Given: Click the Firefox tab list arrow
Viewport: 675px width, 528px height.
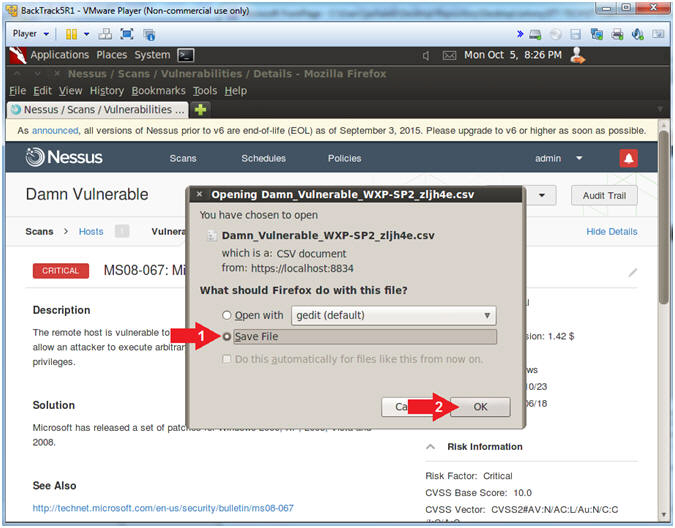Looking at the screenshot, I should 660,110.
